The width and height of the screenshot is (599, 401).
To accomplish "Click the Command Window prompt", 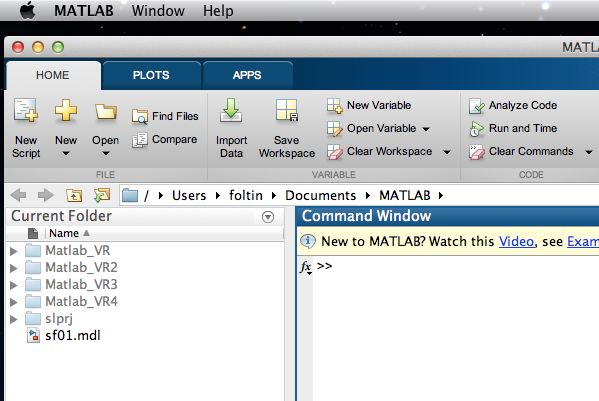I will click(x=325, y=266).
